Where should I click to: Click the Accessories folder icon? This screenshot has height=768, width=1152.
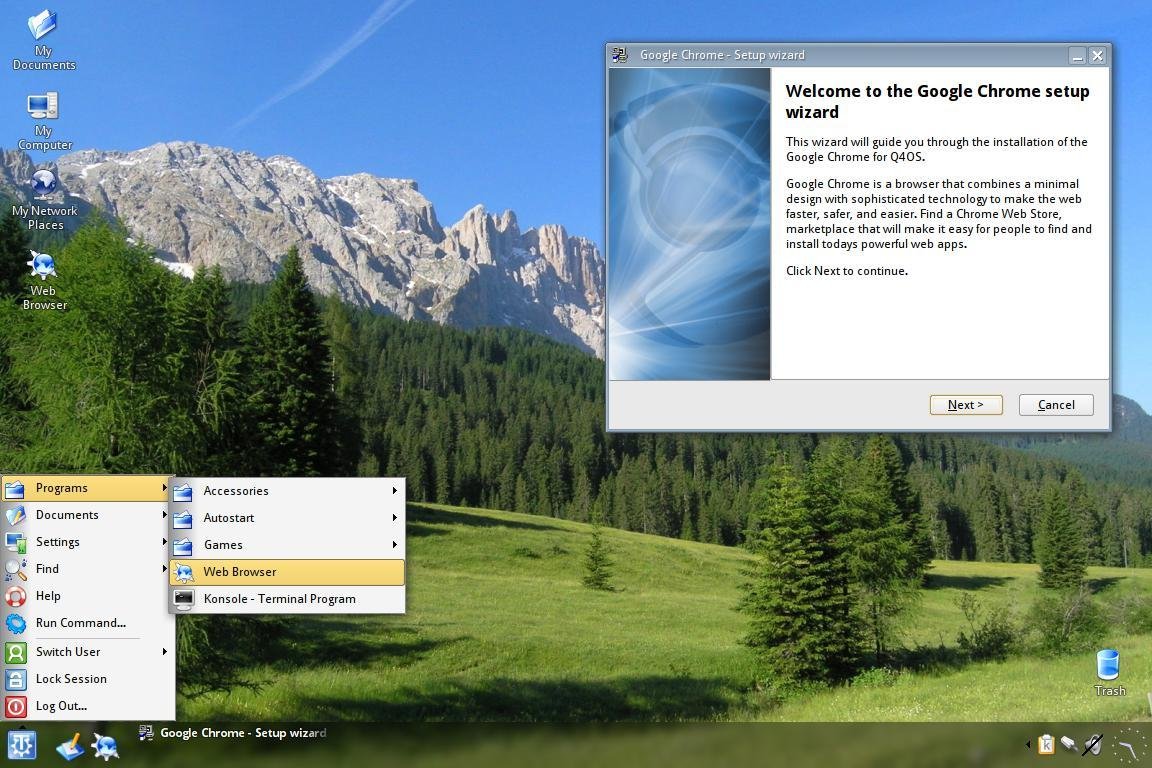tap(183, 492)
